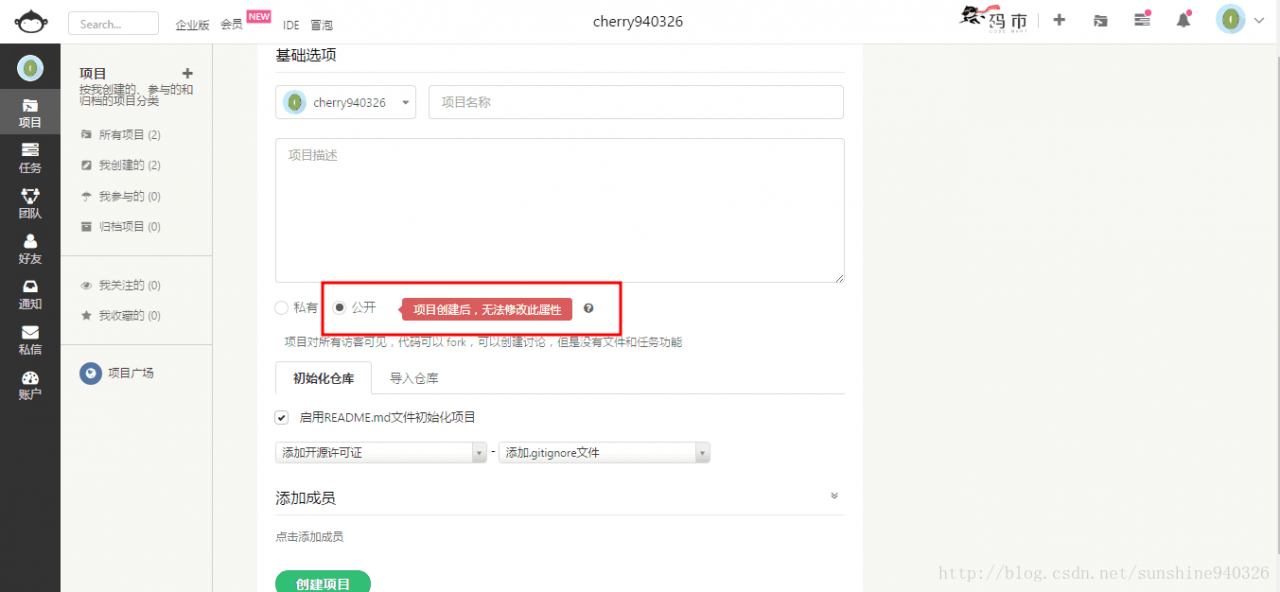Add new project via plus beside 项目
This screenshot has width=1280, height=592.
coord(187,73)
